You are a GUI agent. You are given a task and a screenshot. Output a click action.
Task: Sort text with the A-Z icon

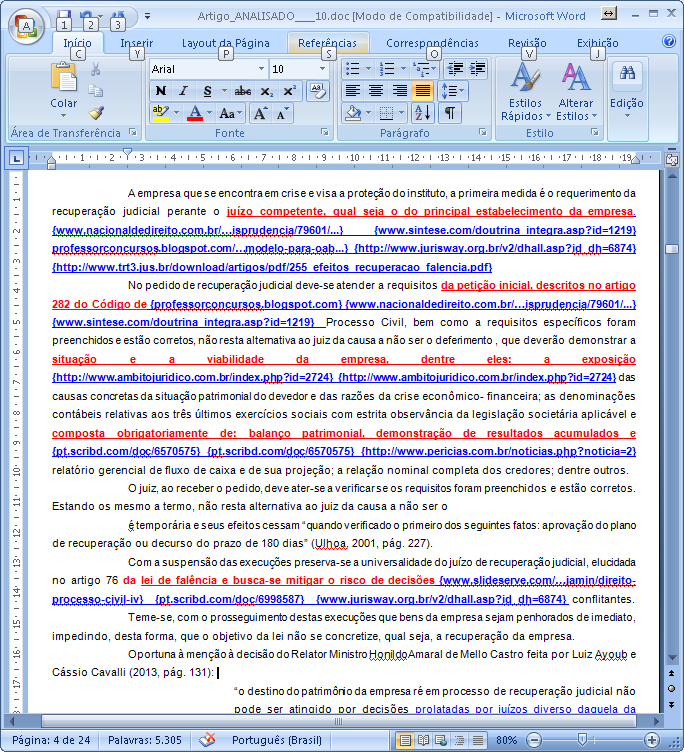[x=424, y=113]
